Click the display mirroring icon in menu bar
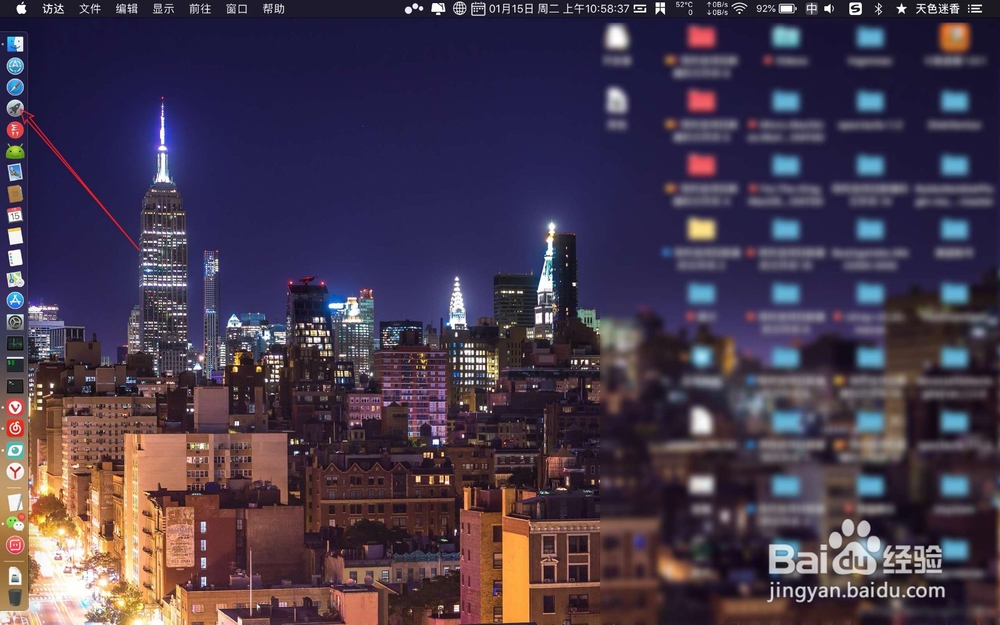 (x=438, y=8)
